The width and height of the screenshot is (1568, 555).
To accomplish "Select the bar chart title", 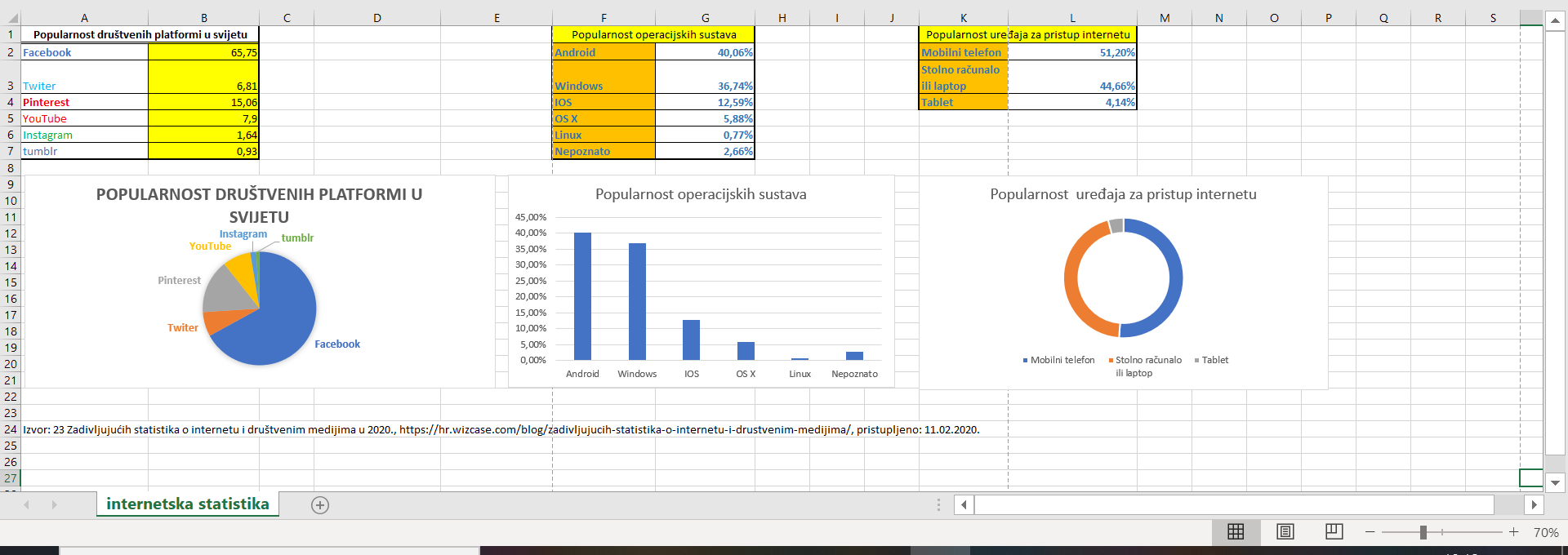I will click(x=701, y=194).
